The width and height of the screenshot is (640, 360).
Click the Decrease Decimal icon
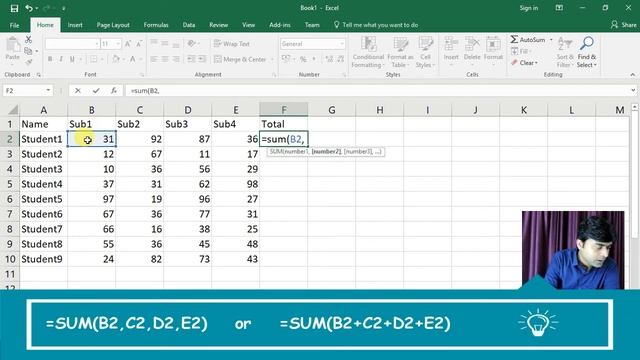[340, 59]
